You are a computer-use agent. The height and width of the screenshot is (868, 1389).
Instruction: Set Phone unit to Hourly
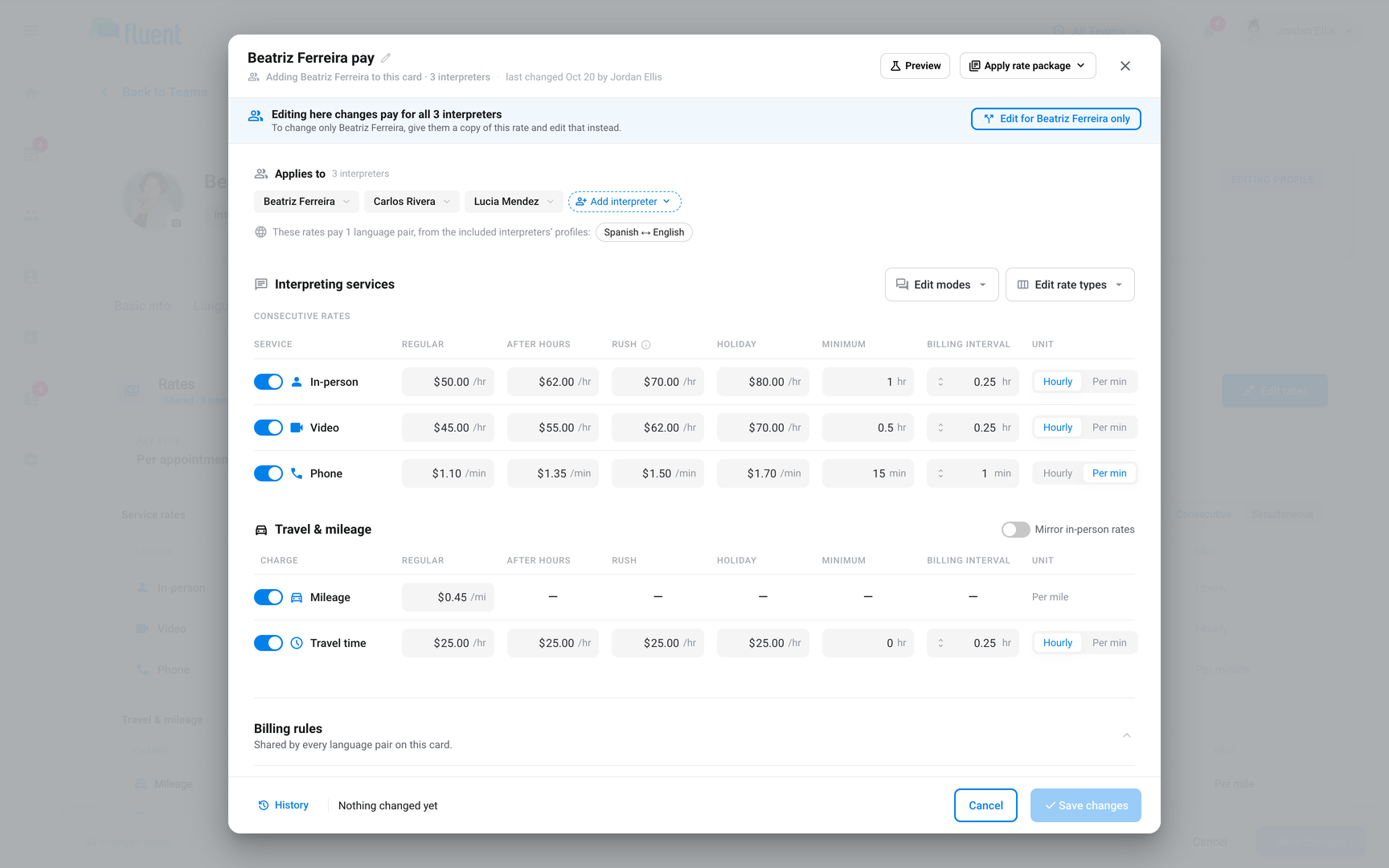(x=1058, y=473)
